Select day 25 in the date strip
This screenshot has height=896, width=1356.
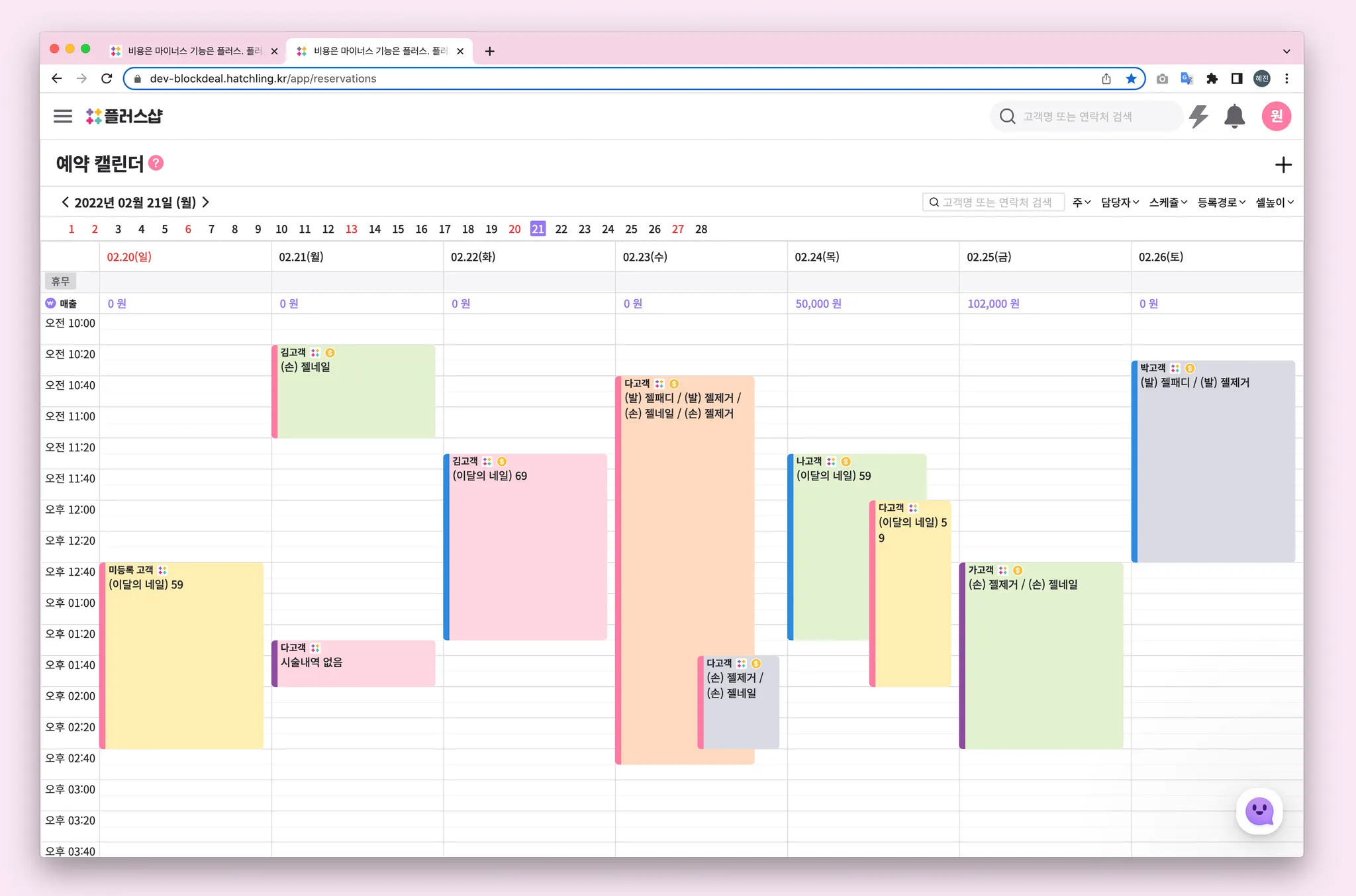point(631,229)
